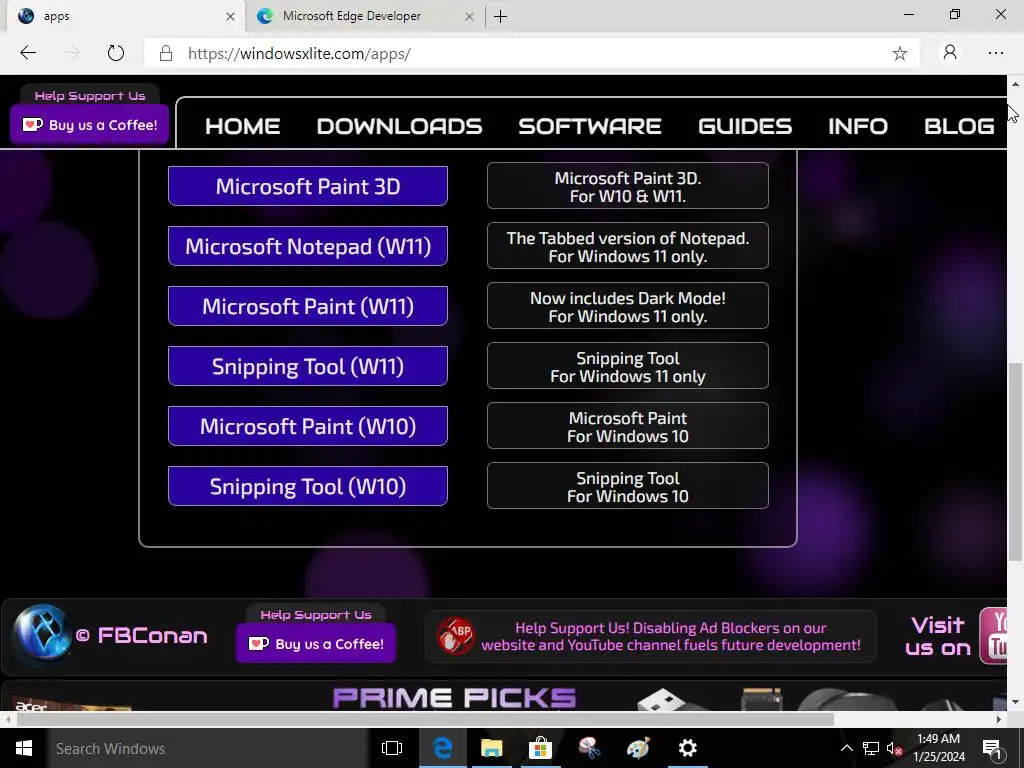Click the vertical page scrollbar thumb

tap(1015, 462)
